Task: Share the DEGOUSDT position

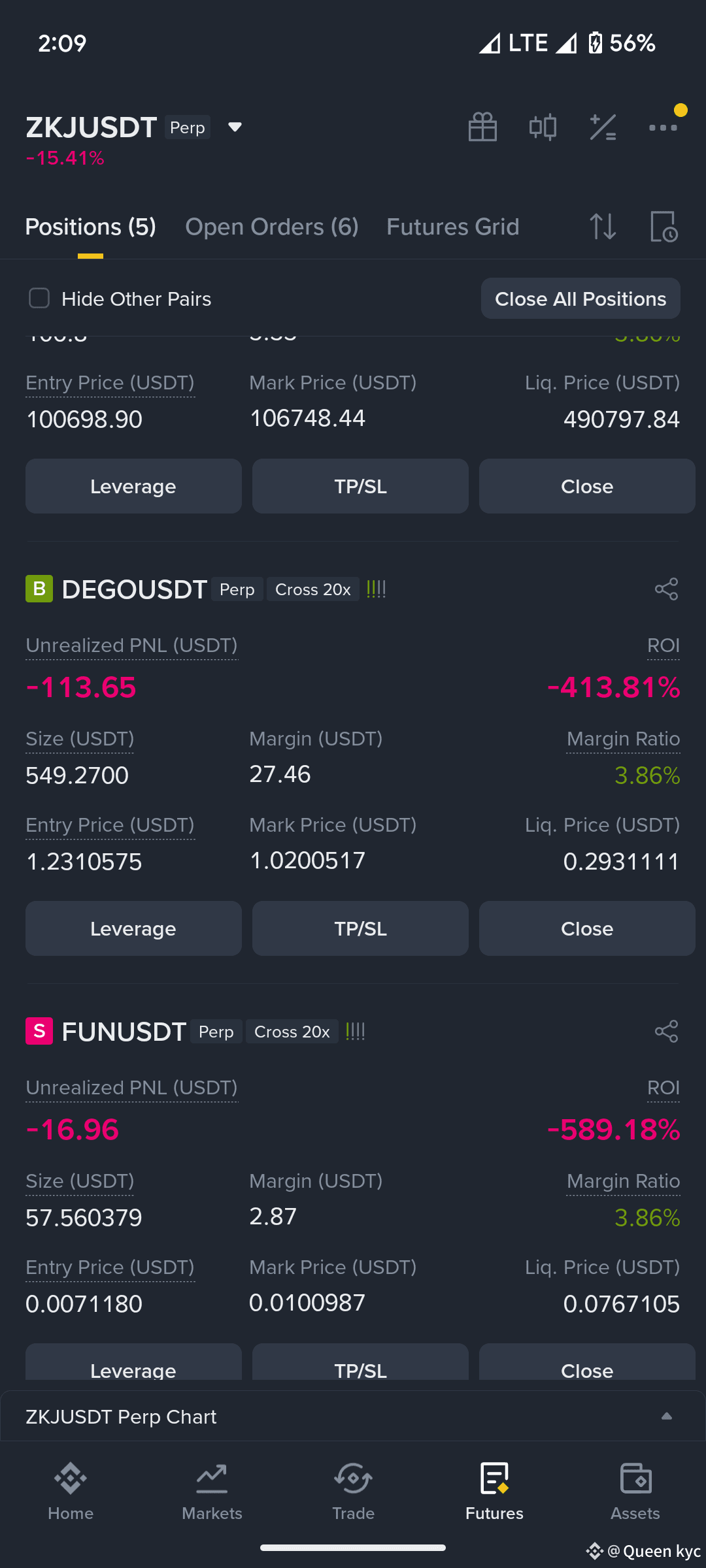Action: (x=666, y=589)
